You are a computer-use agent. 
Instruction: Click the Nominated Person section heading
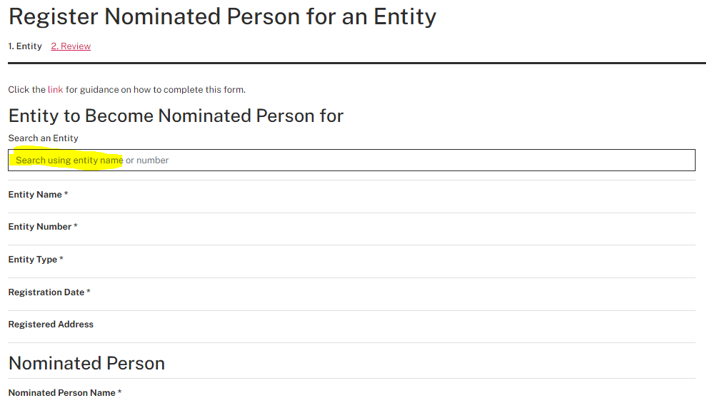(86, 363)
